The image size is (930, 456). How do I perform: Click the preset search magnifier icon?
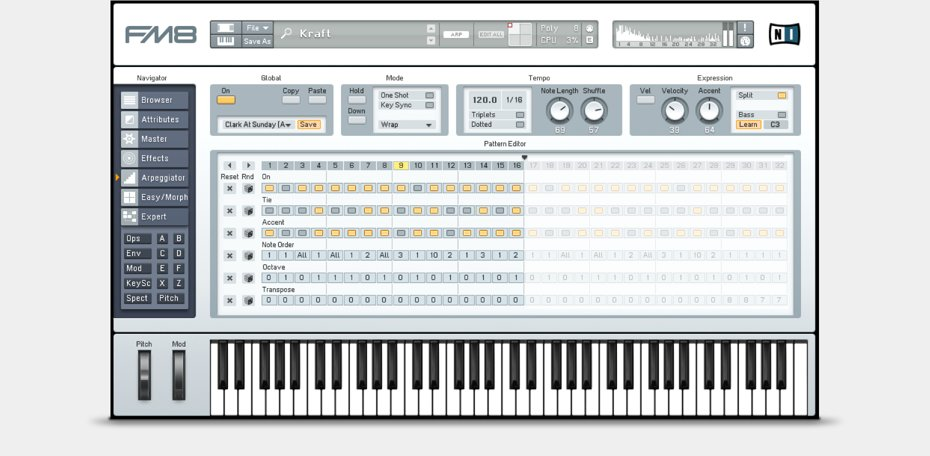coord(286,34)
